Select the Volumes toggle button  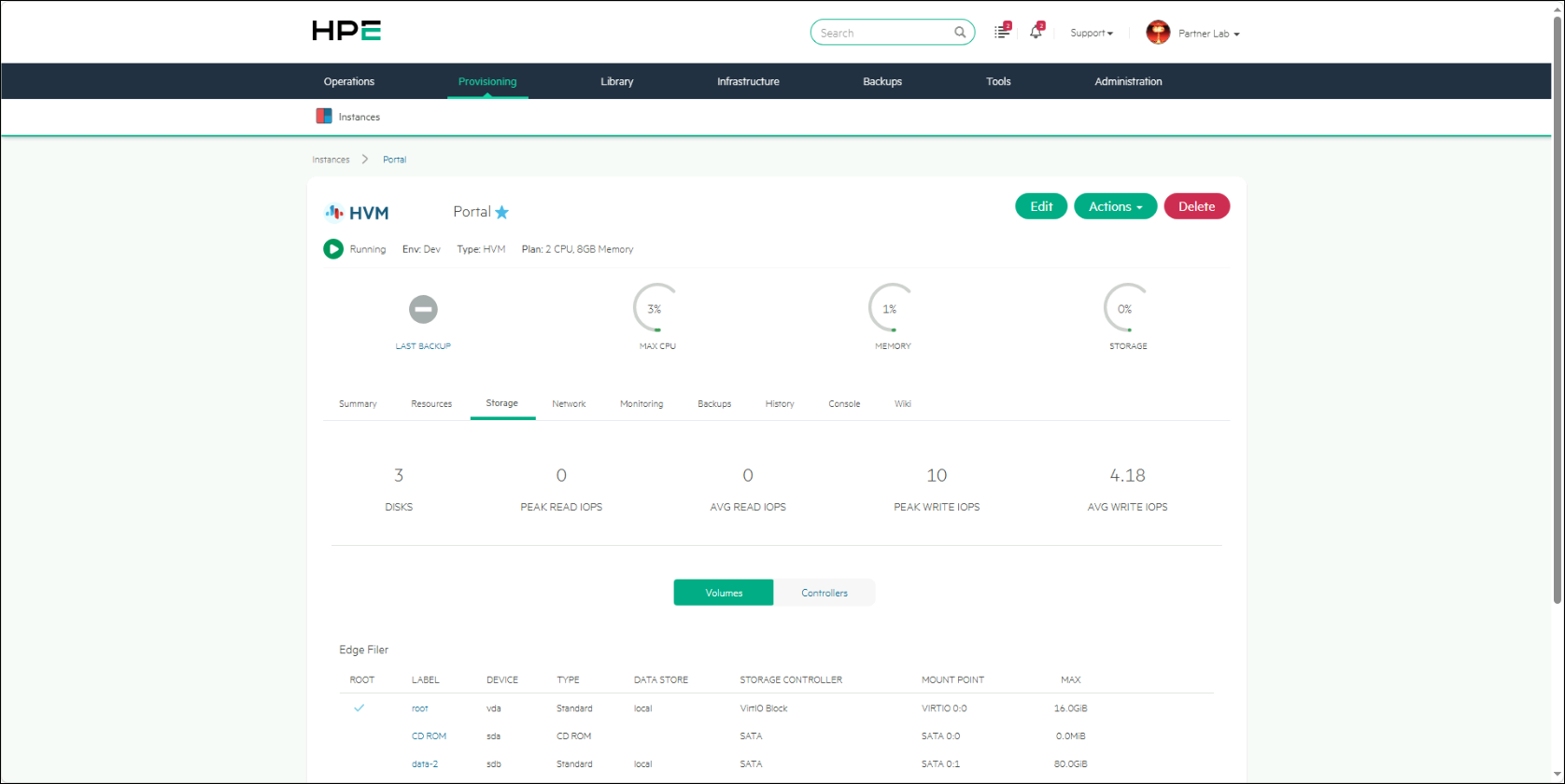pyautogui.click(x=724, y=593)
